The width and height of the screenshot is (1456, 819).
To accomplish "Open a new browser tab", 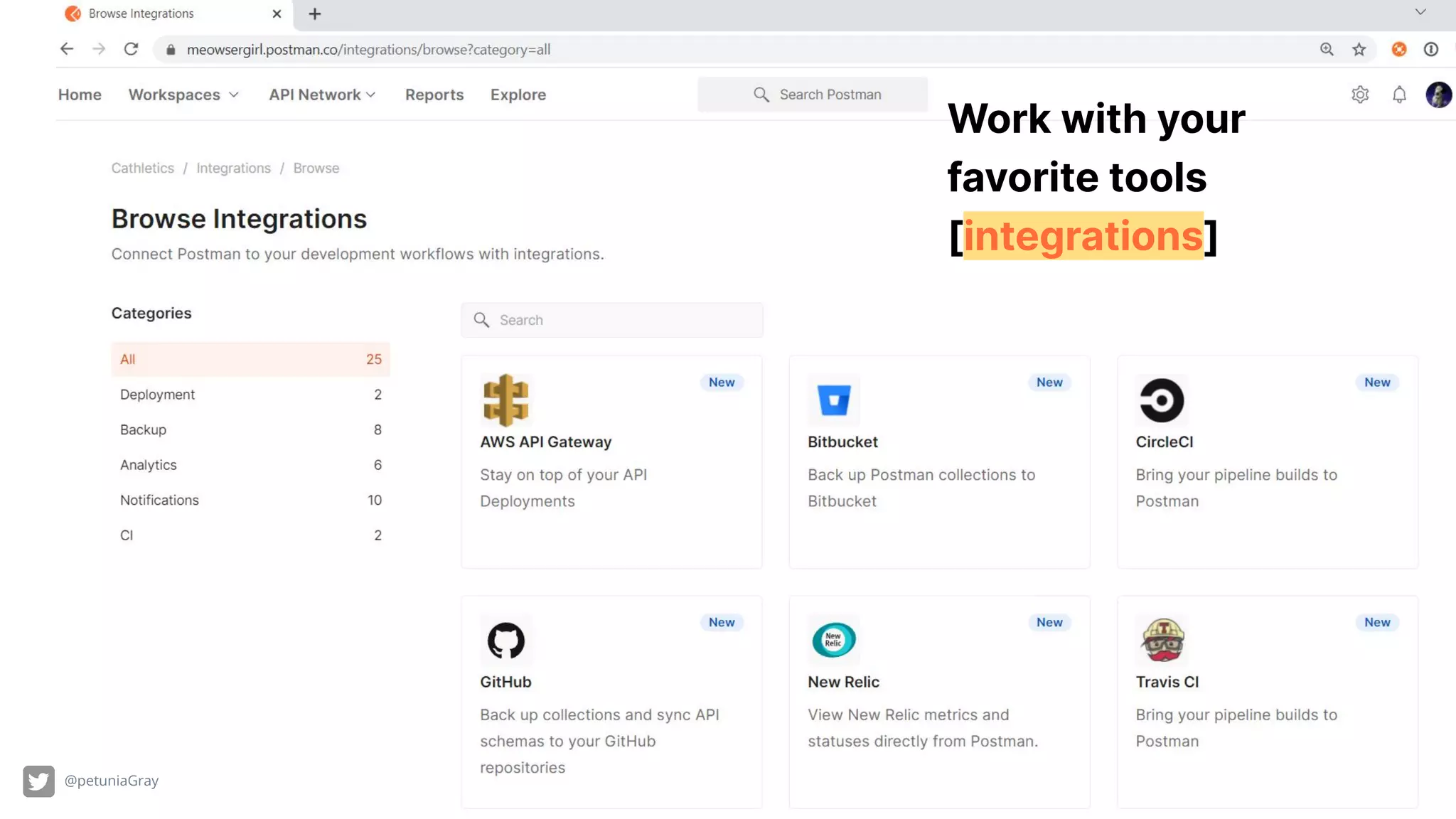I will [315, 14].
